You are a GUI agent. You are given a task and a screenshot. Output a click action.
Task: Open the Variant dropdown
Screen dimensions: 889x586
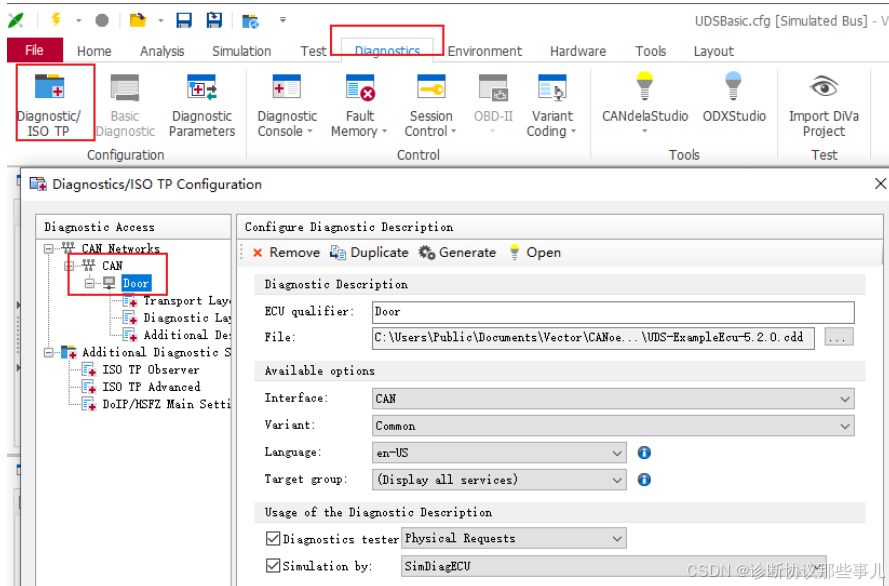(613, 426)
